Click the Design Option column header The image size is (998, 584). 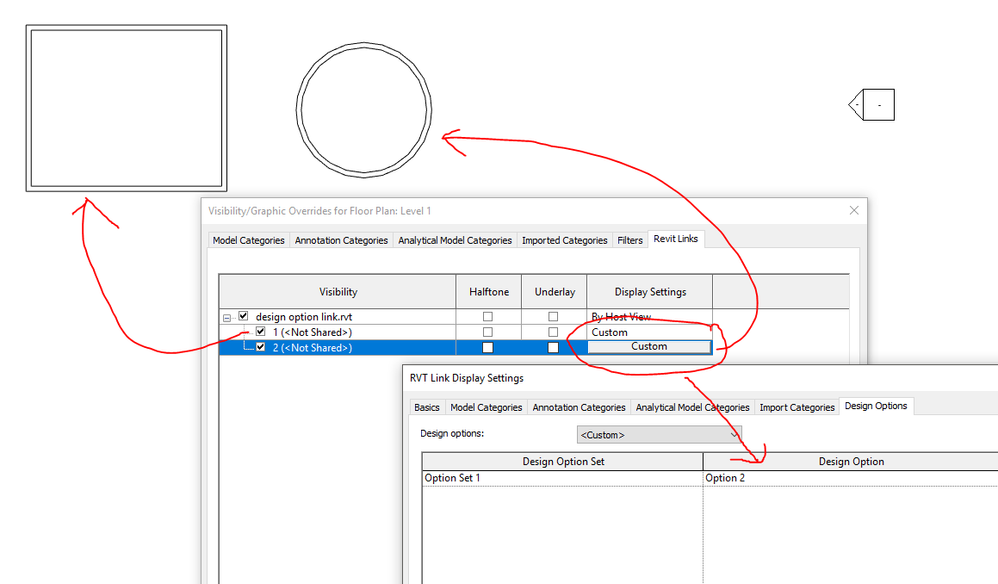coord(851,462)
